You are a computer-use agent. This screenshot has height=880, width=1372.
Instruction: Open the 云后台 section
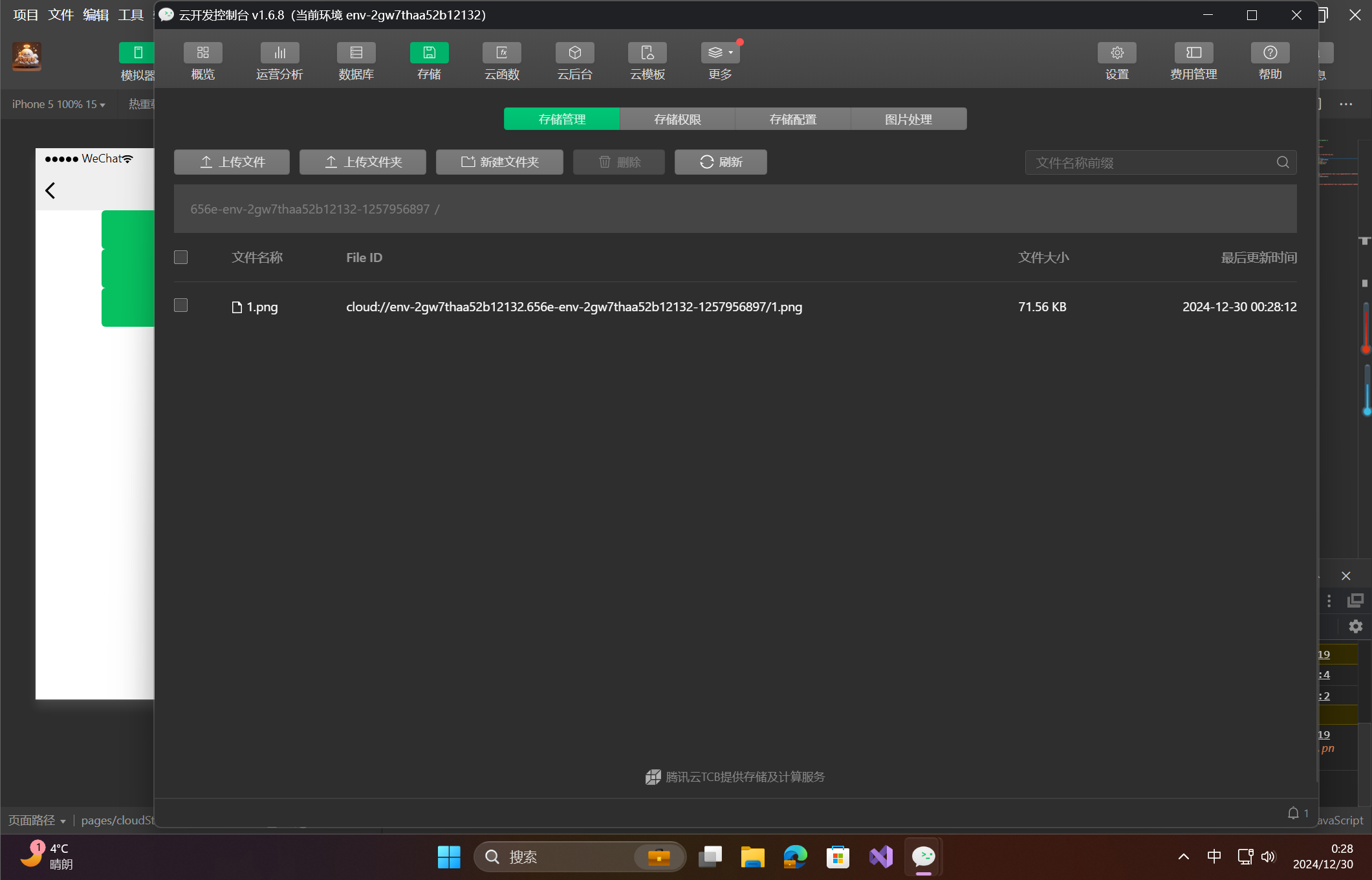coord(574,53)
